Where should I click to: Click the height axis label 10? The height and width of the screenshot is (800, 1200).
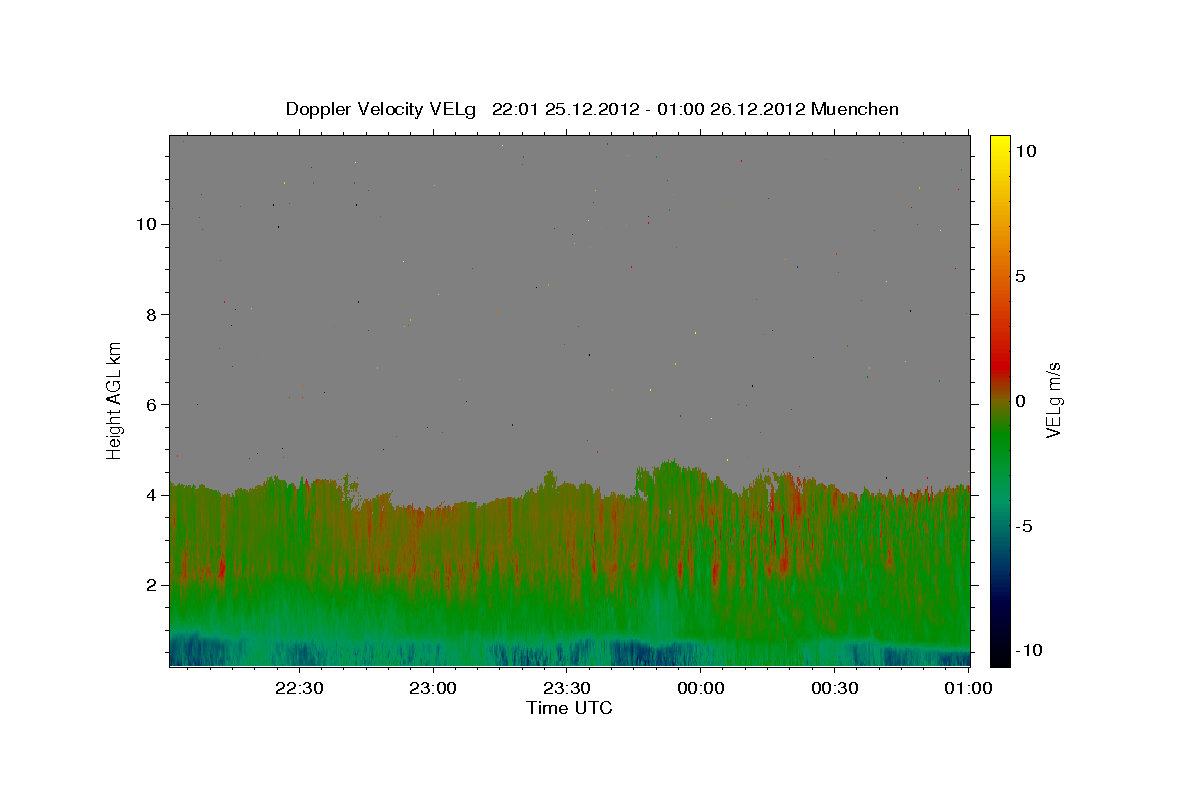146,224
